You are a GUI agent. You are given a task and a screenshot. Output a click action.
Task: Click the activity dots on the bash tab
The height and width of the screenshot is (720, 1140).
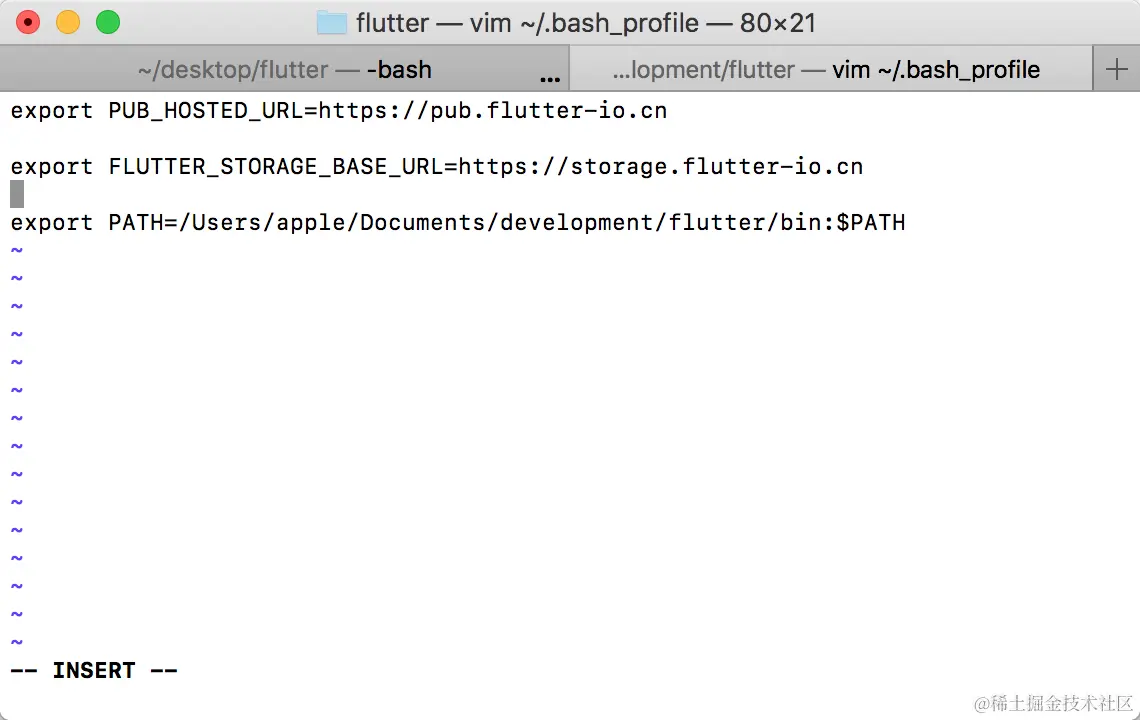pyautogui.click(x=550, y=77)
